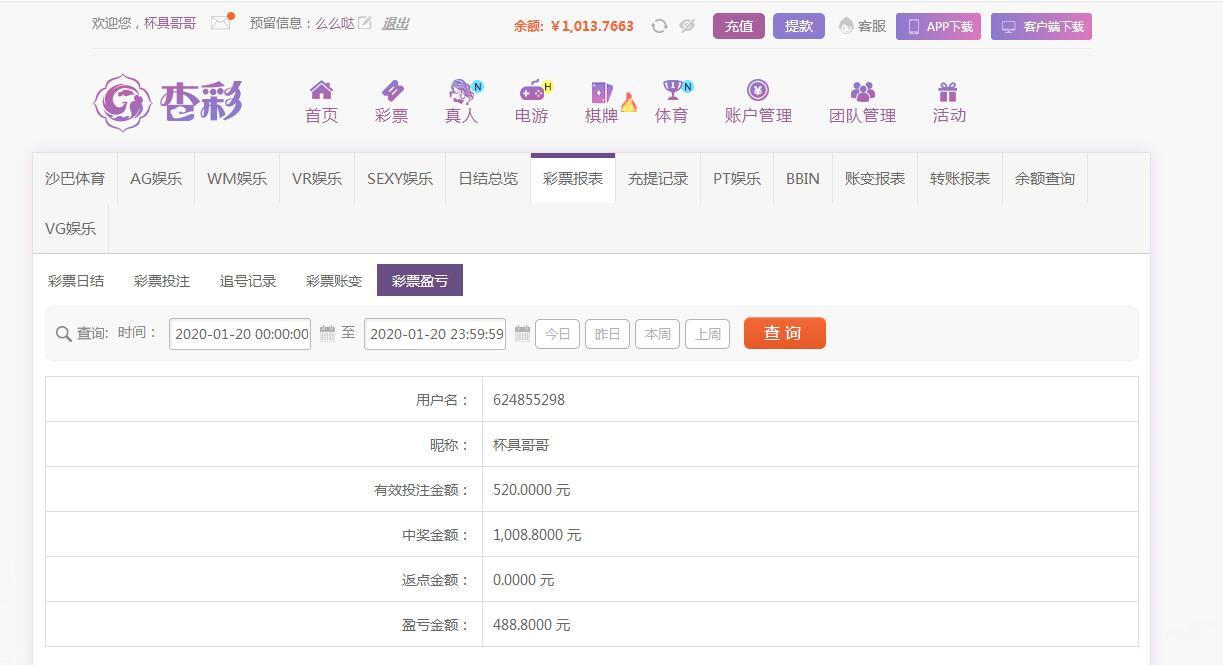Select the 彩票投注 sub-tab
Image resolution: width=1223 pixels, height=665 pixels.
point(162,281)
